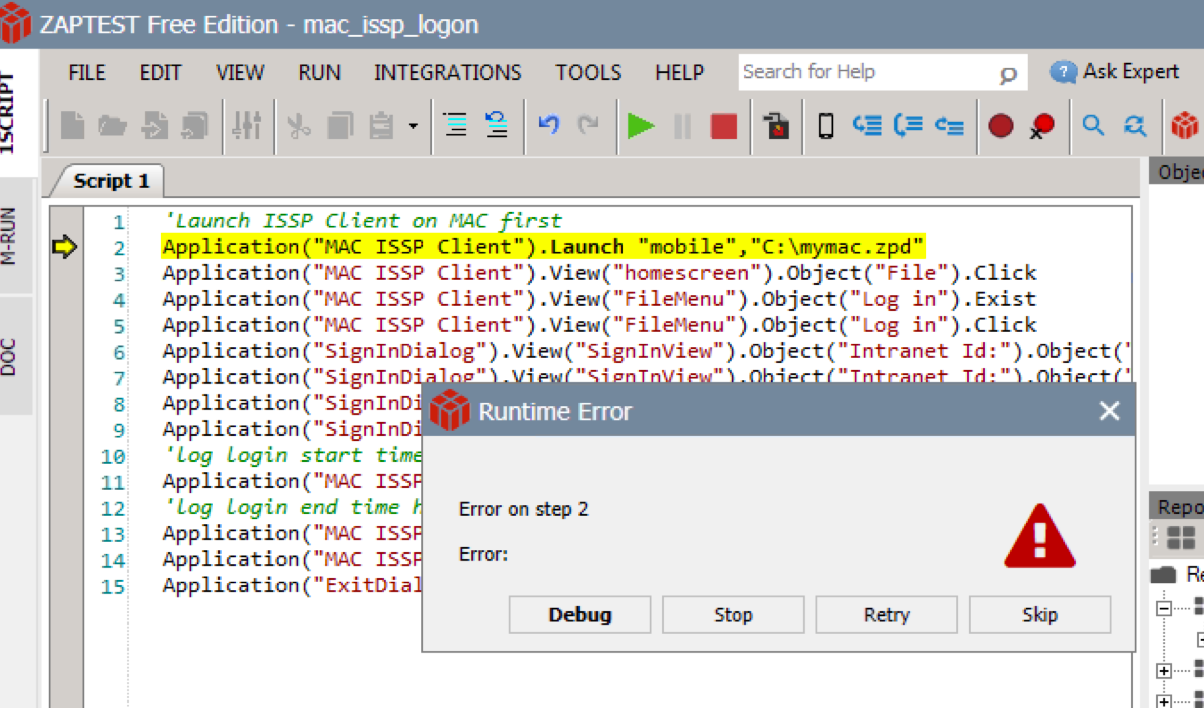Open the TOOLS menu
The image size is (1204, 708).
coord(589,72)
